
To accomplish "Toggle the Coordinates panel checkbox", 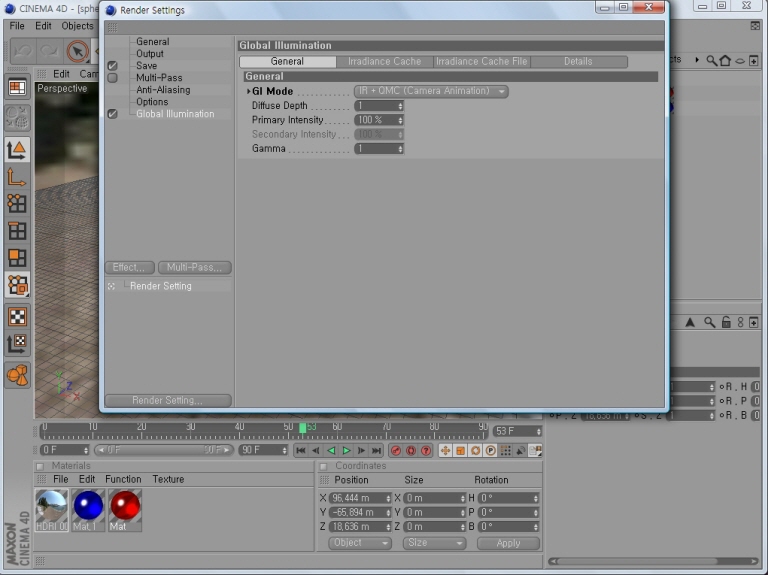I will pyautogui.click(x=323, y=466).
